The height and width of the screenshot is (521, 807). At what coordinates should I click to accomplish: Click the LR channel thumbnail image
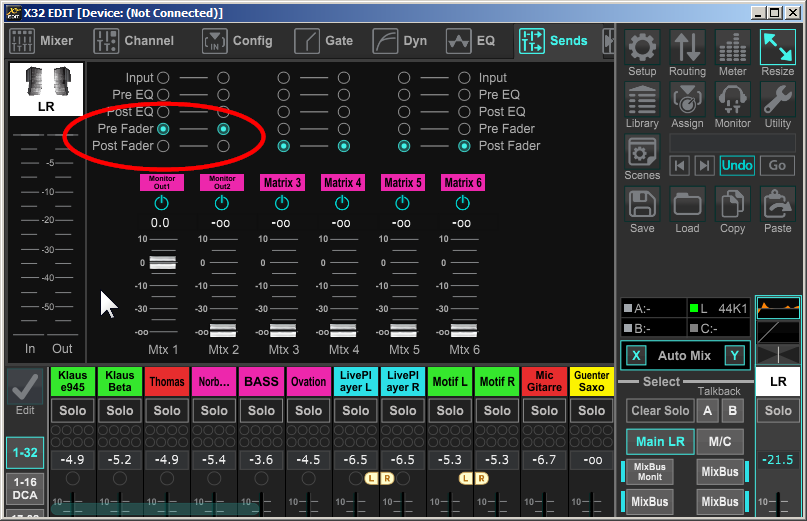[x=46, y=90]
